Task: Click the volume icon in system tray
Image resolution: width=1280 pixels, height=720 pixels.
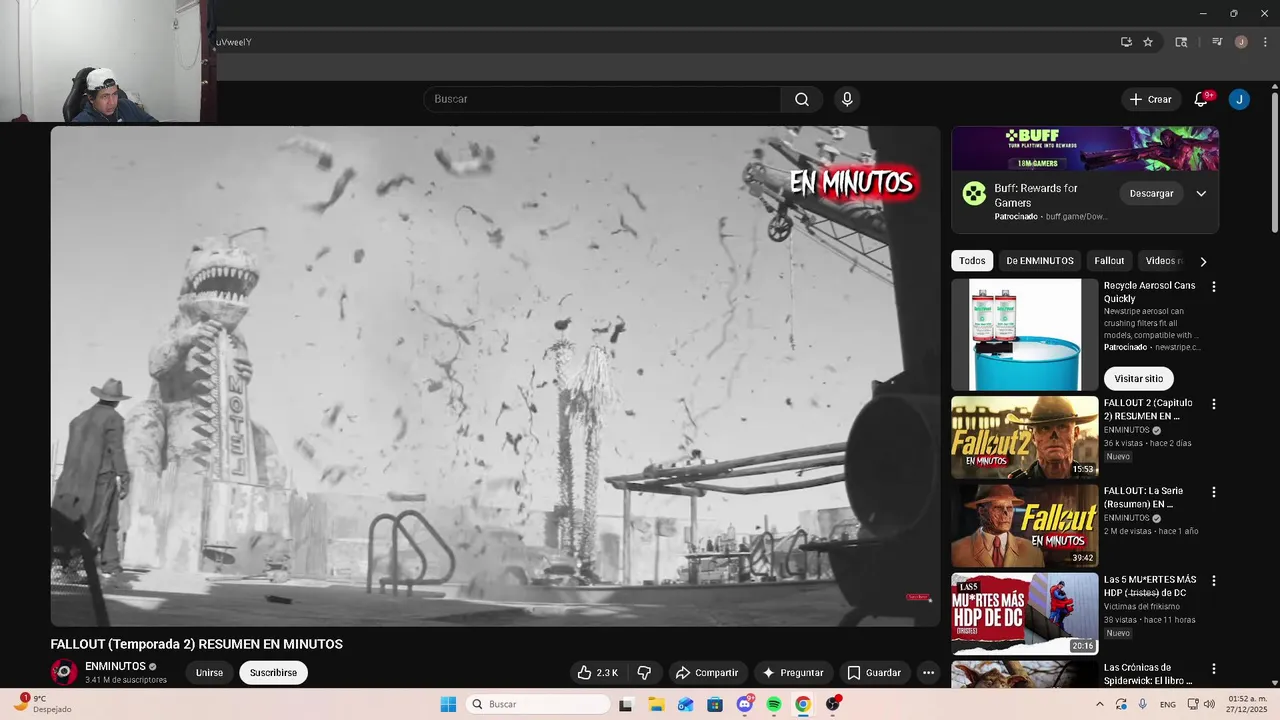Action: 1208,704
